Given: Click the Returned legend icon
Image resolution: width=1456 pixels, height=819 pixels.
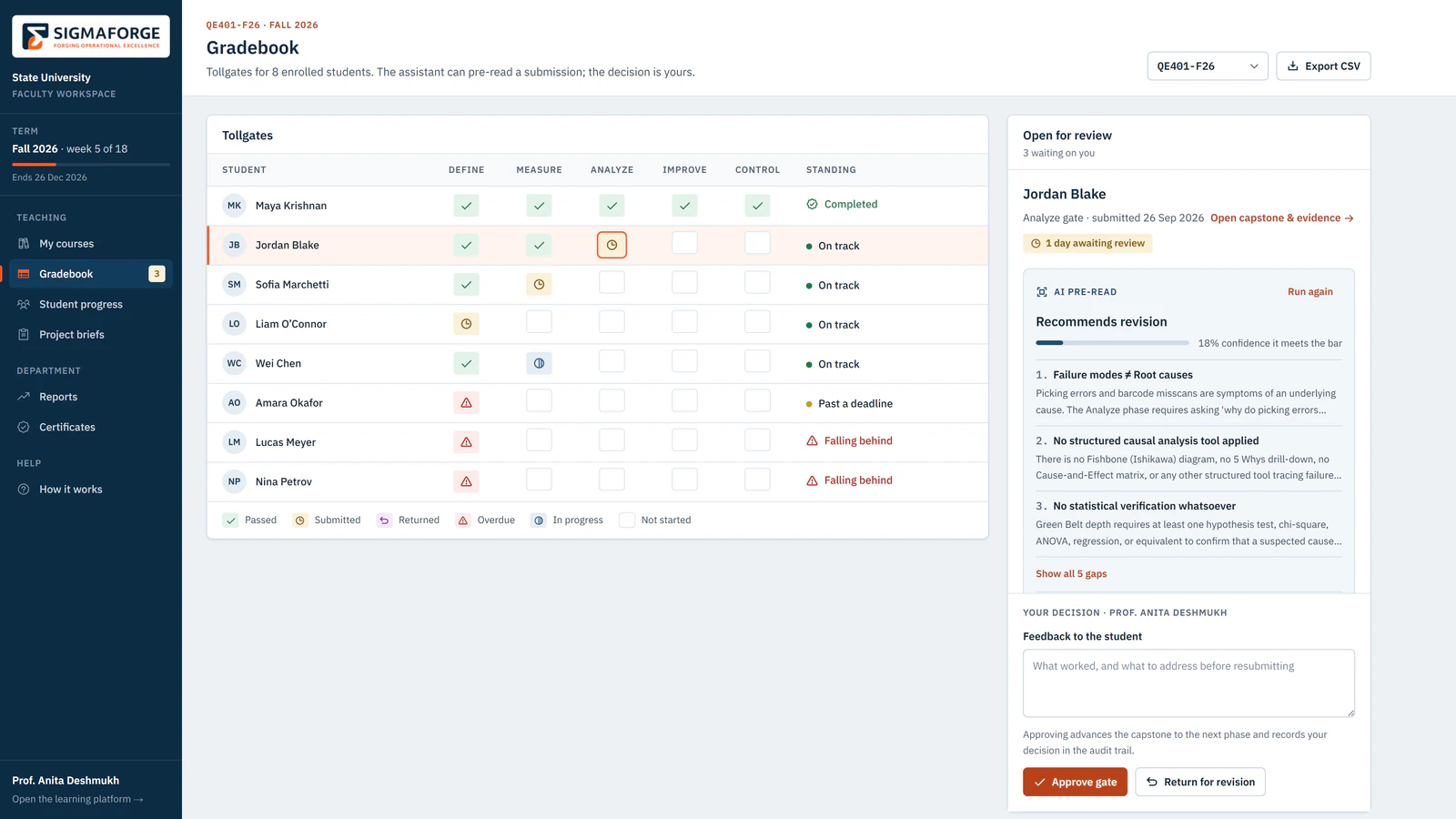Looking at the screenshot, I should coord(384,521).
